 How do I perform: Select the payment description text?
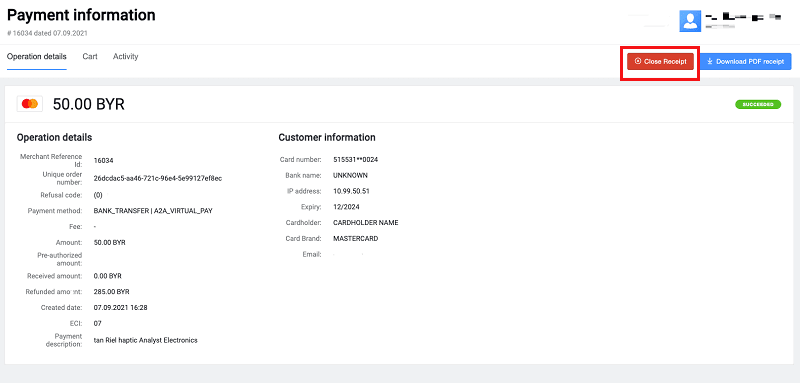[x=145, y=340]
